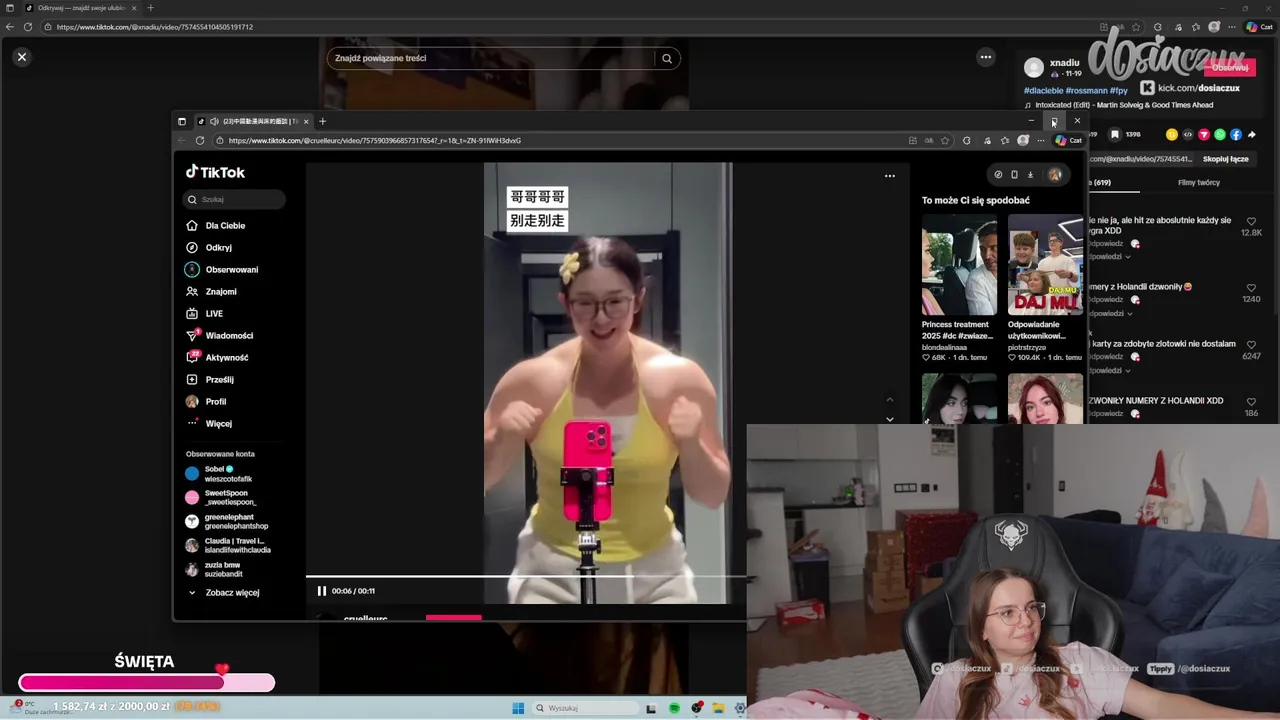Close the back TikTok video viewer
Screen dimensions: 1280x720
pyautogui.click(x=22, y=57)
